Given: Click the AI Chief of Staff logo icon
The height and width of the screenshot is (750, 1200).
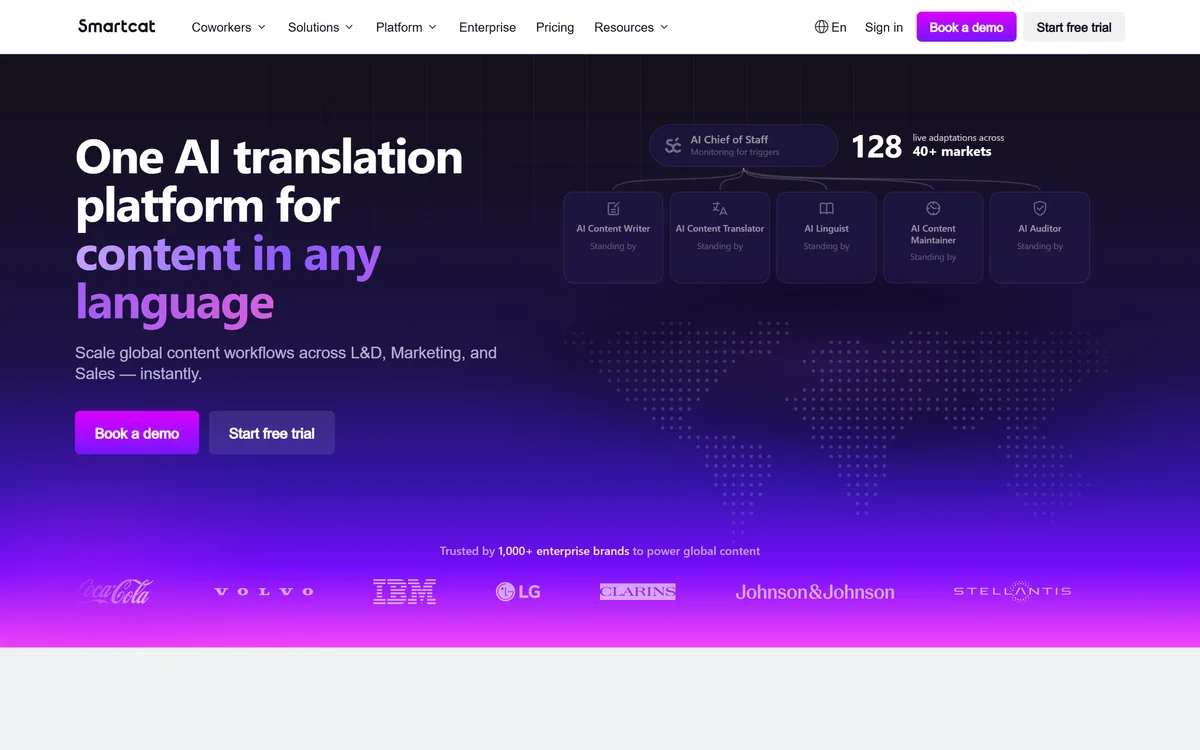Looking at the screenshot, I should click(673, 146).
